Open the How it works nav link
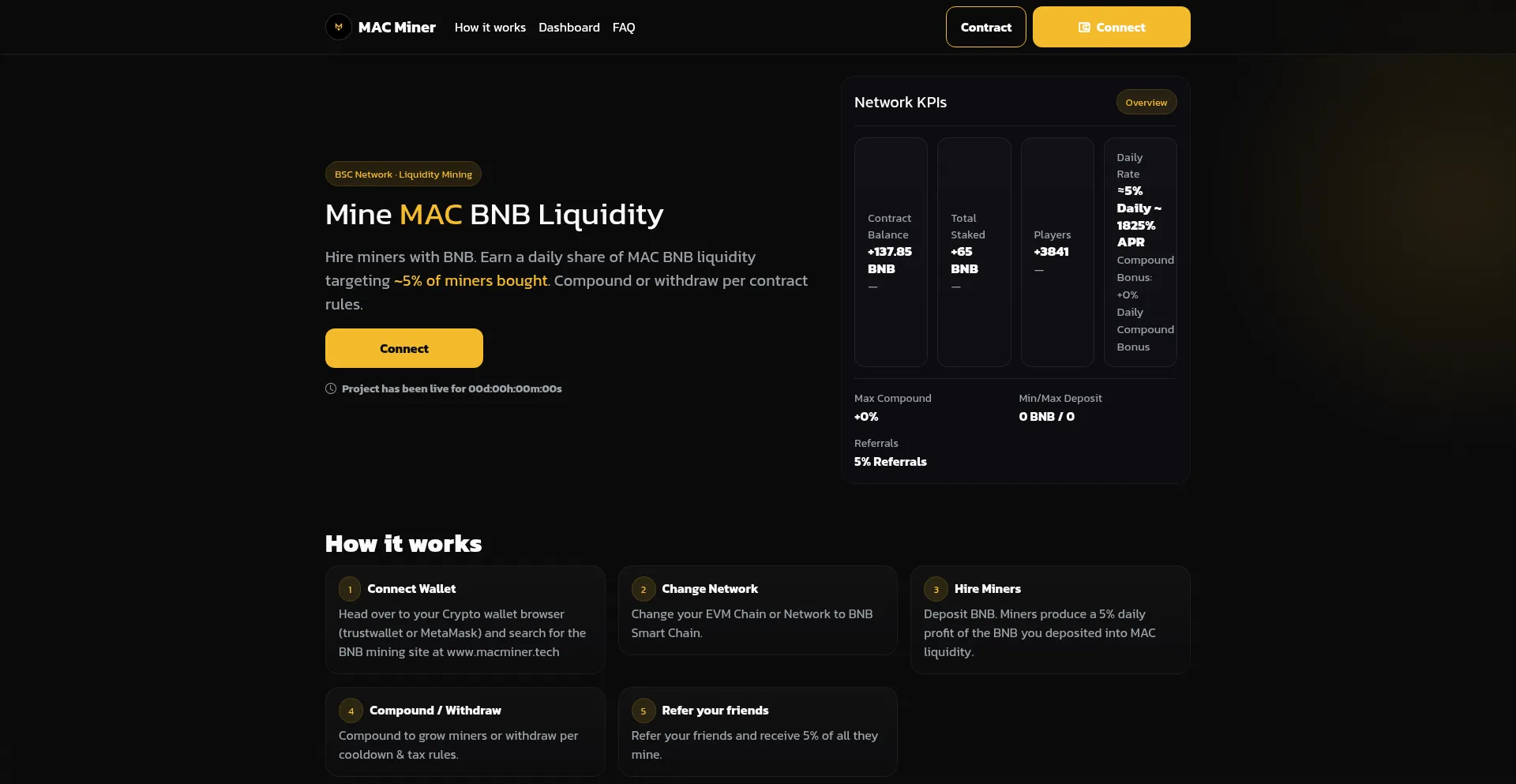The height and width of the screenshot is (784, 1516). [x=490, y=27]
